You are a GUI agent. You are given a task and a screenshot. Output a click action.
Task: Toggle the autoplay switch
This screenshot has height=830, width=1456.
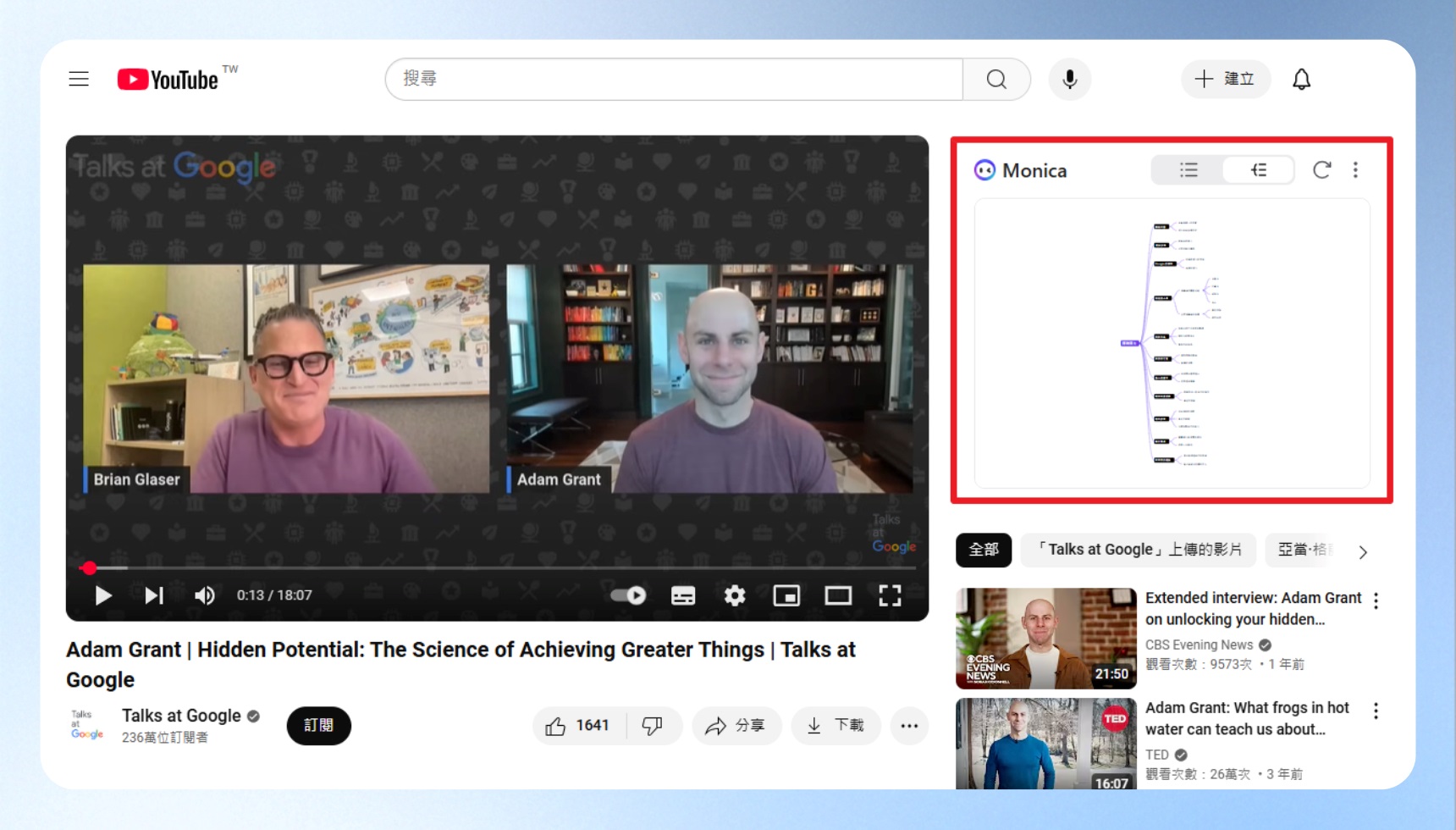tap(628, 595)
